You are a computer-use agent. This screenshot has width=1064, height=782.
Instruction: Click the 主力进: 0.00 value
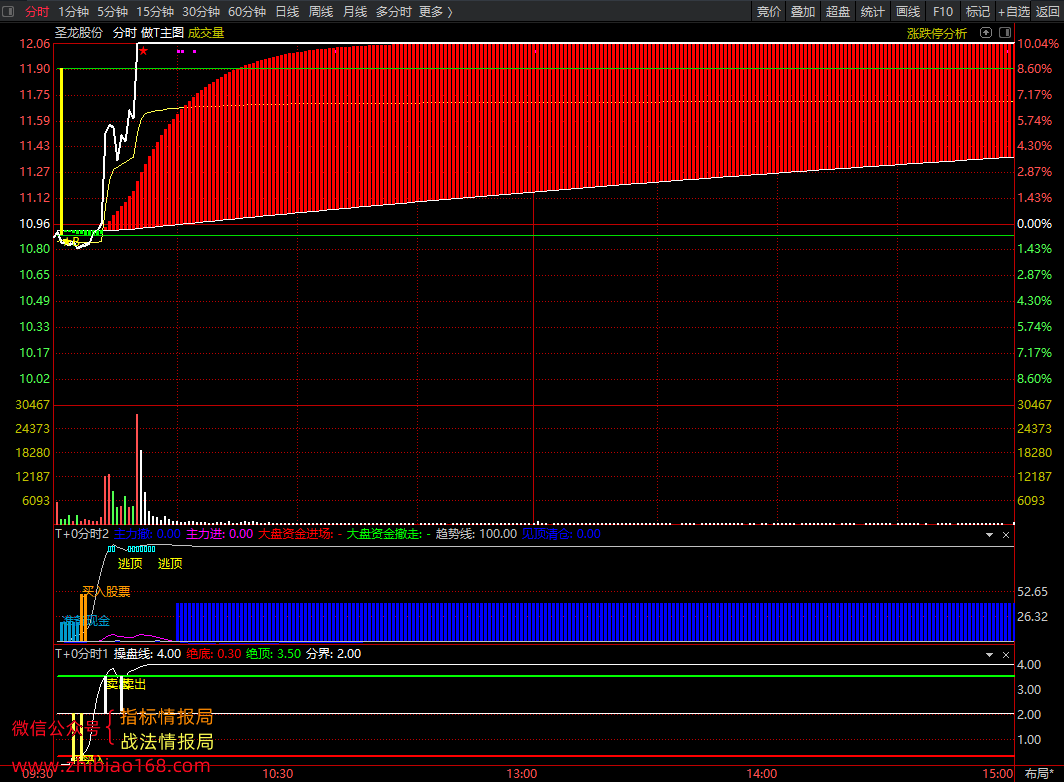[x=220, y=534]
